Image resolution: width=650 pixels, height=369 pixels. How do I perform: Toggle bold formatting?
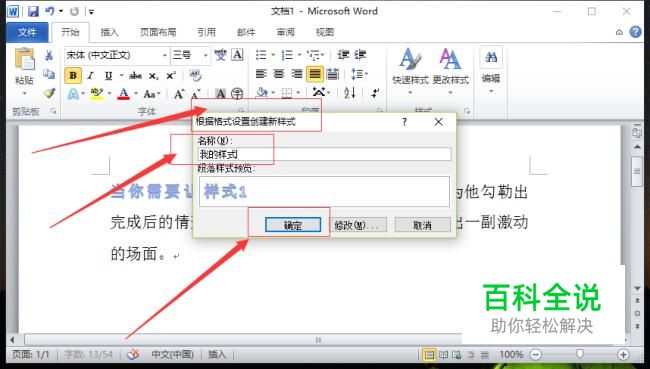coord(73,75)
